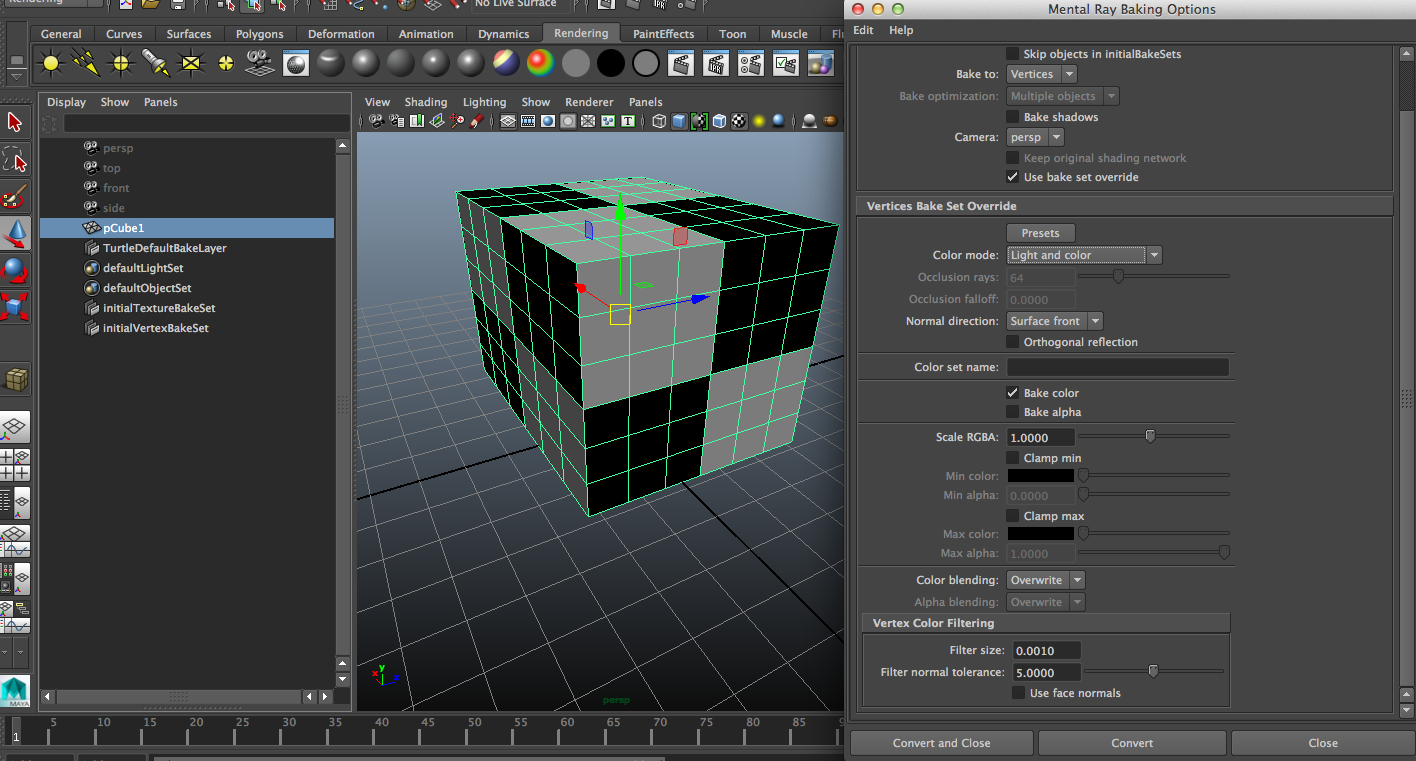Click the Volume Light shelf icon
This screenshot has height=761, width=1416.
click(x=225, y=64)
